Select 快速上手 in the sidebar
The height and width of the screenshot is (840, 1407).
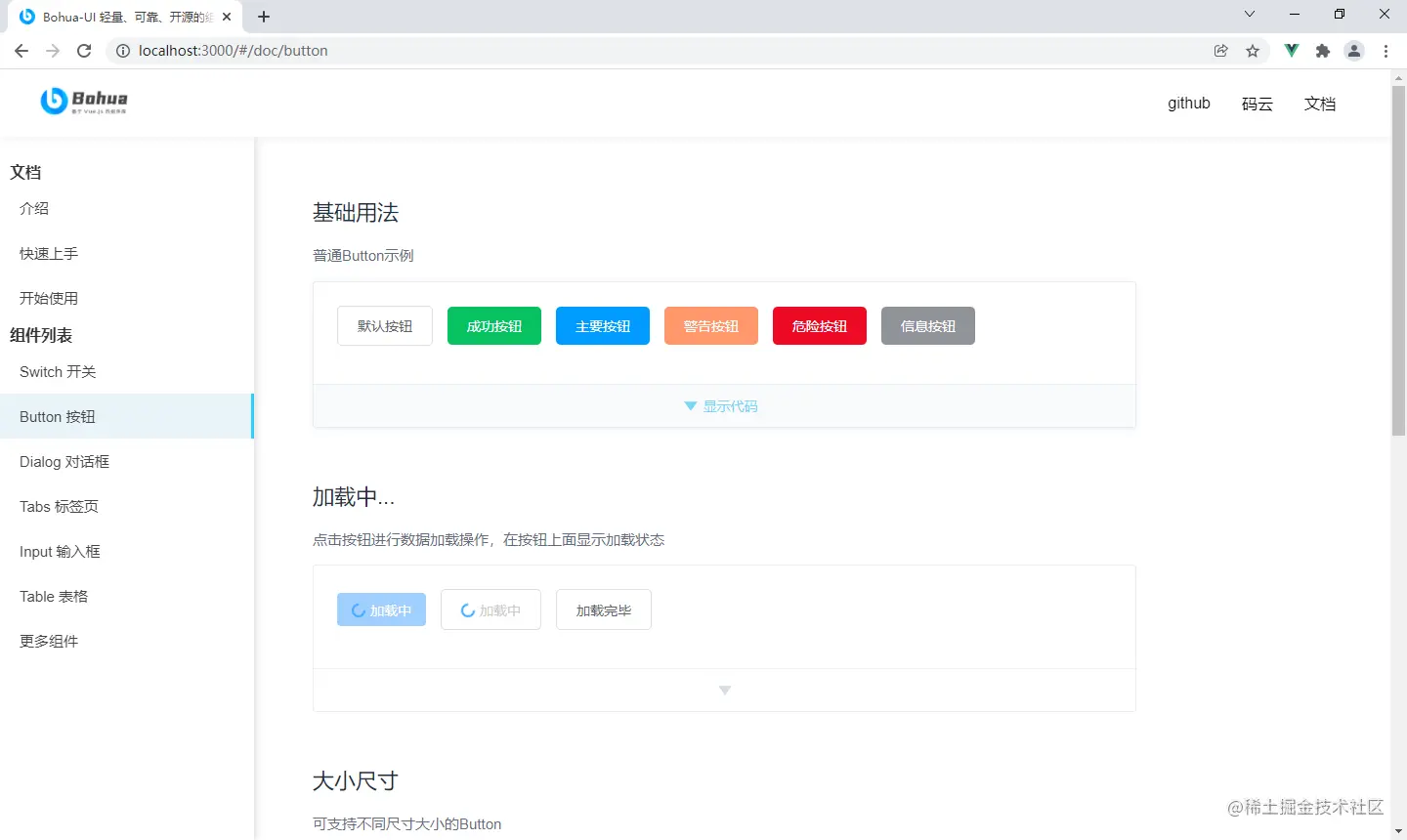tap(127, 253)
